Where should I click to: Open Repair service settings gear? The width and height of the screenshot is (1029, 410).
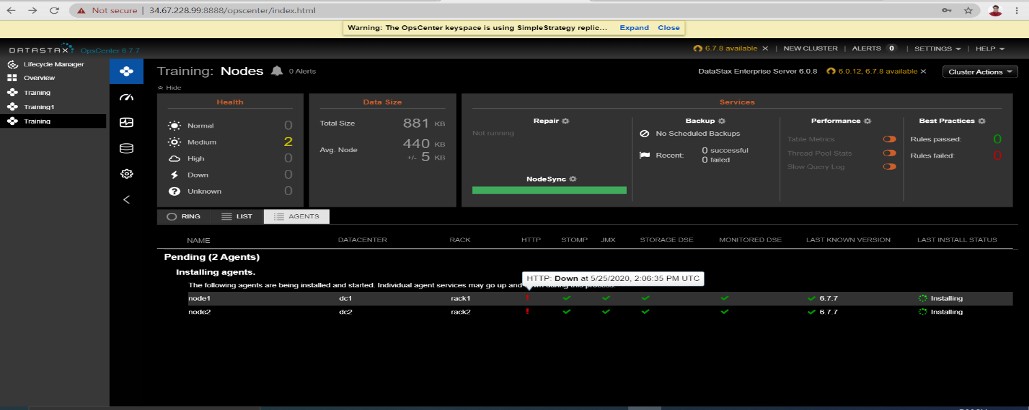(x=566, y=121)
